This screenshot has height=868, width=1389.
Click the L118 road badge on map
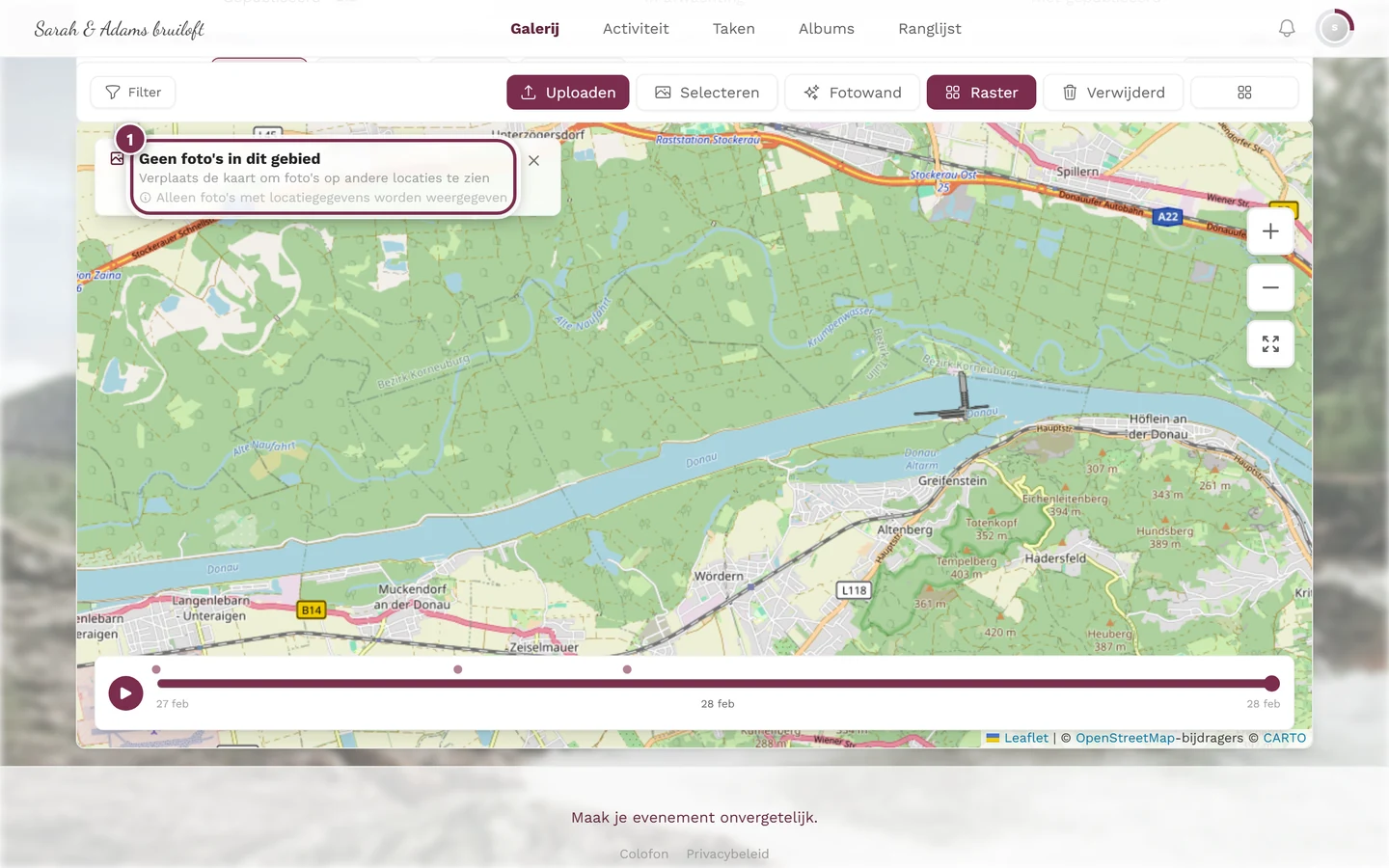click(x=854, y=590)
